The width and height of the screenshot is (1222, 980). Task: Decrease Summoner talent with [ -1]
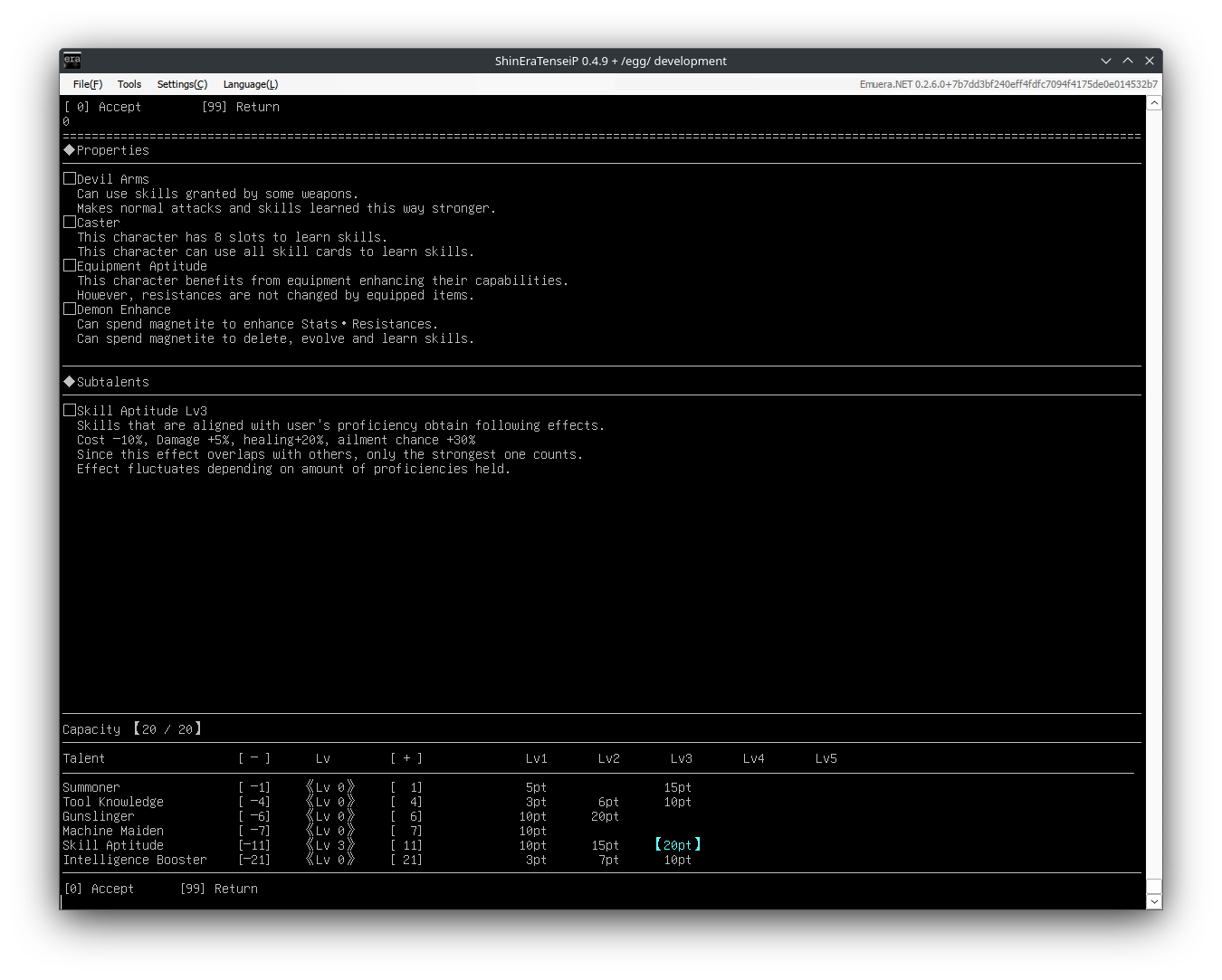(254, 787)
